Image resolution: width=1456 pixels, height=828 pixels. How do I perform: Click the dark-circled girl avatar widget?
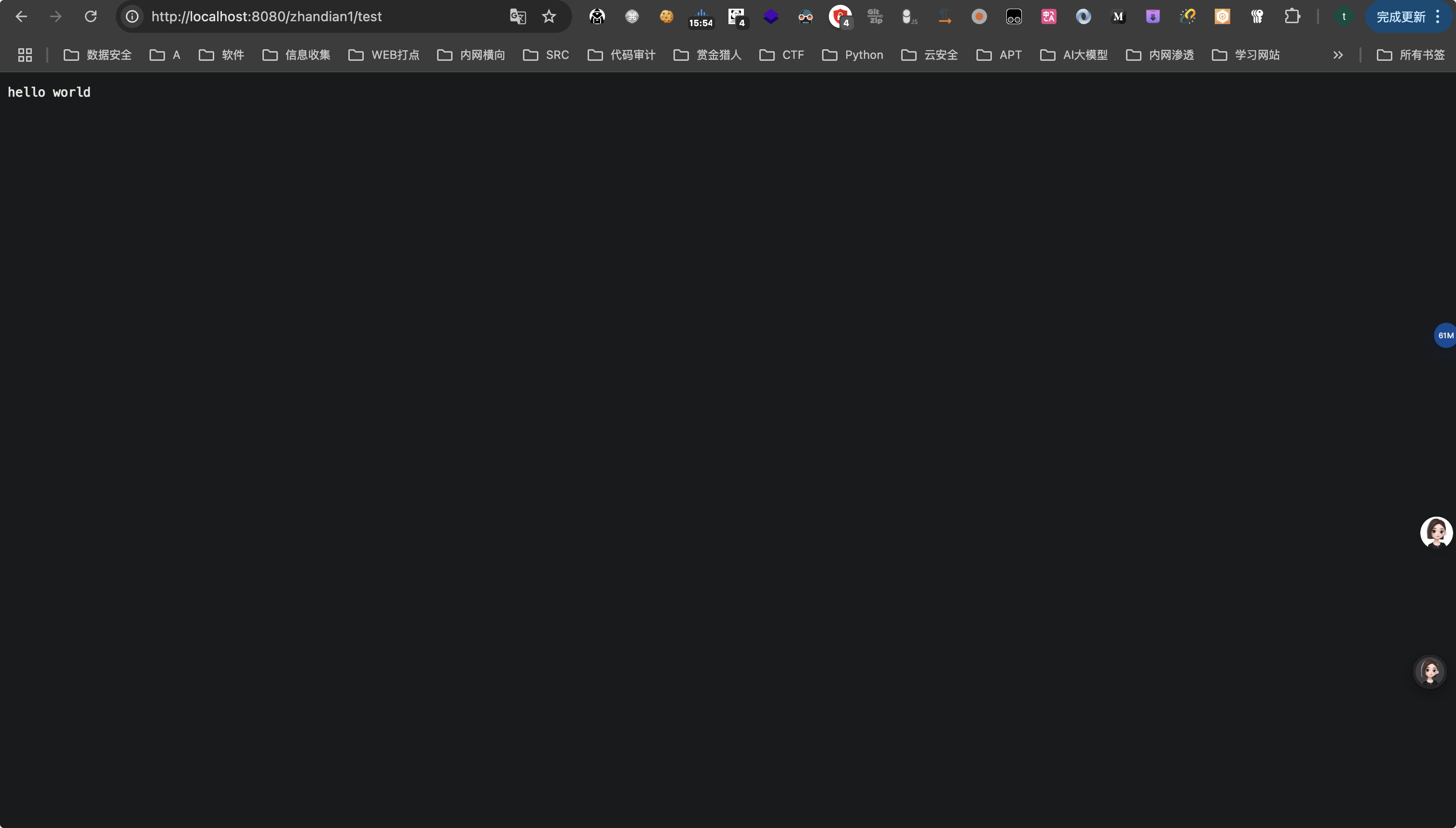pos(1429,672)
